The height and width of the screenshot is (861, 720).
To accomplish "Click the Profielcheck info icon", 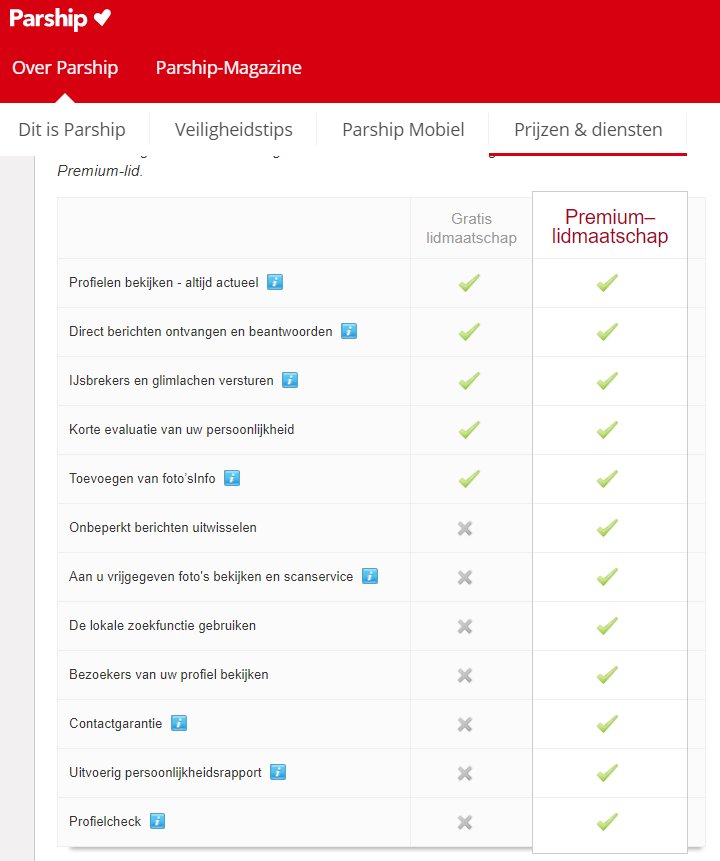I will (158, 821).
